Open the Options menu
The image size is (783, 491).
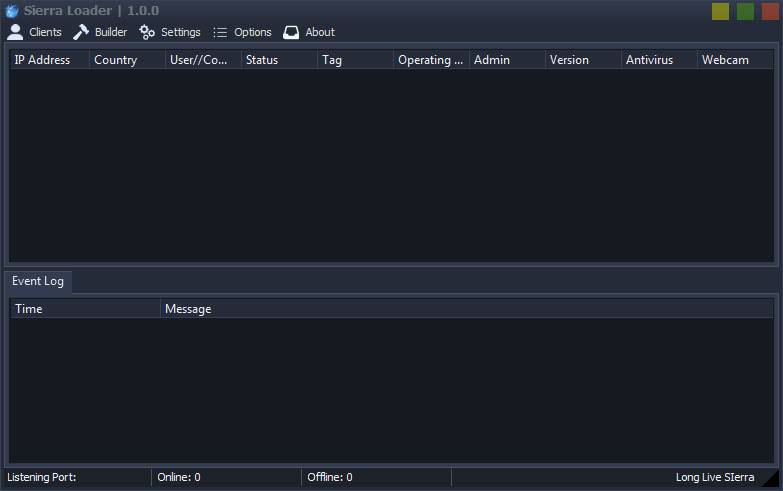252,32
